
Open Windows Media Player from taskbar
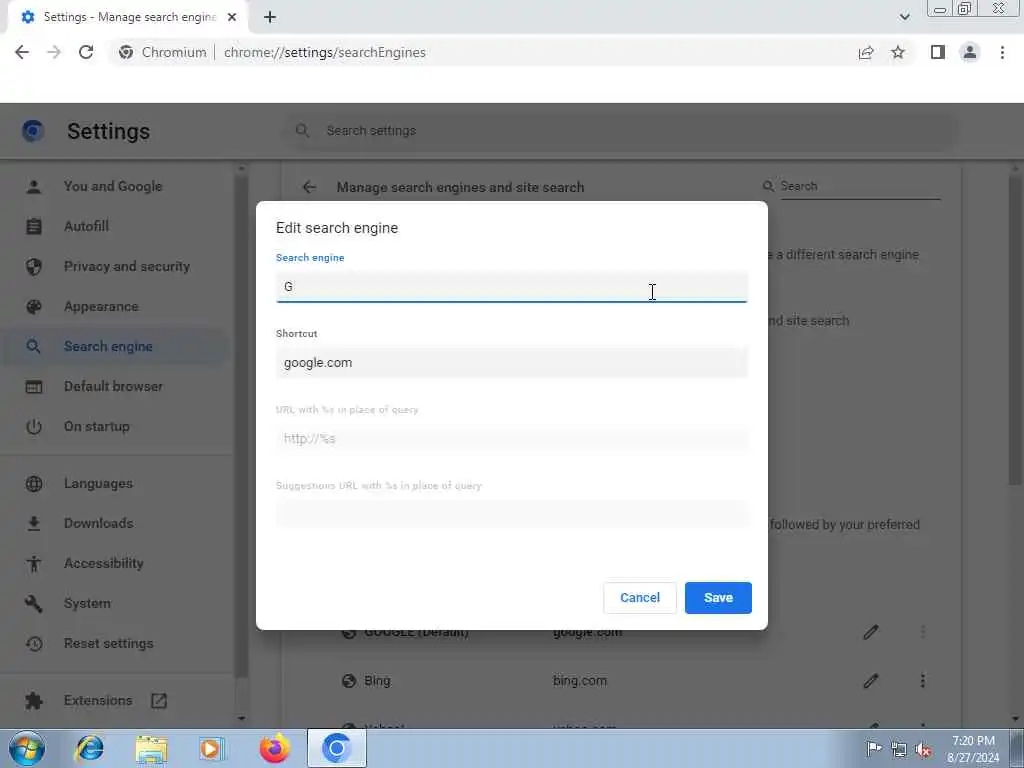pos(212,748)
